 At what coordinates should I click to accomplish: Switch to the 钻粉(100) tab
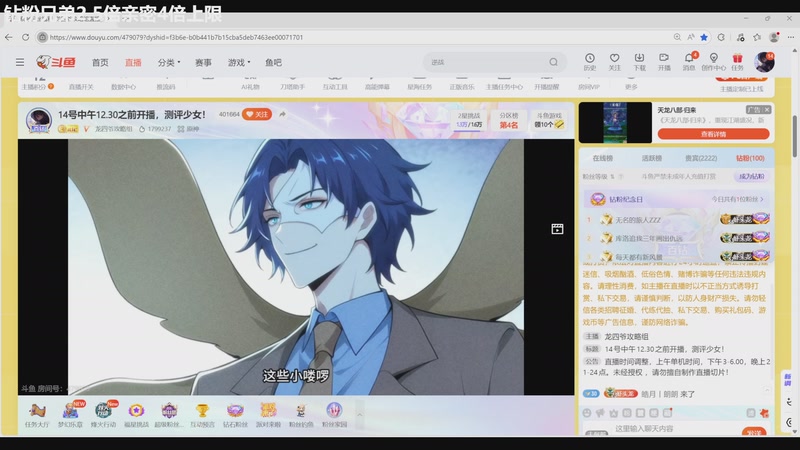[750, 158]
